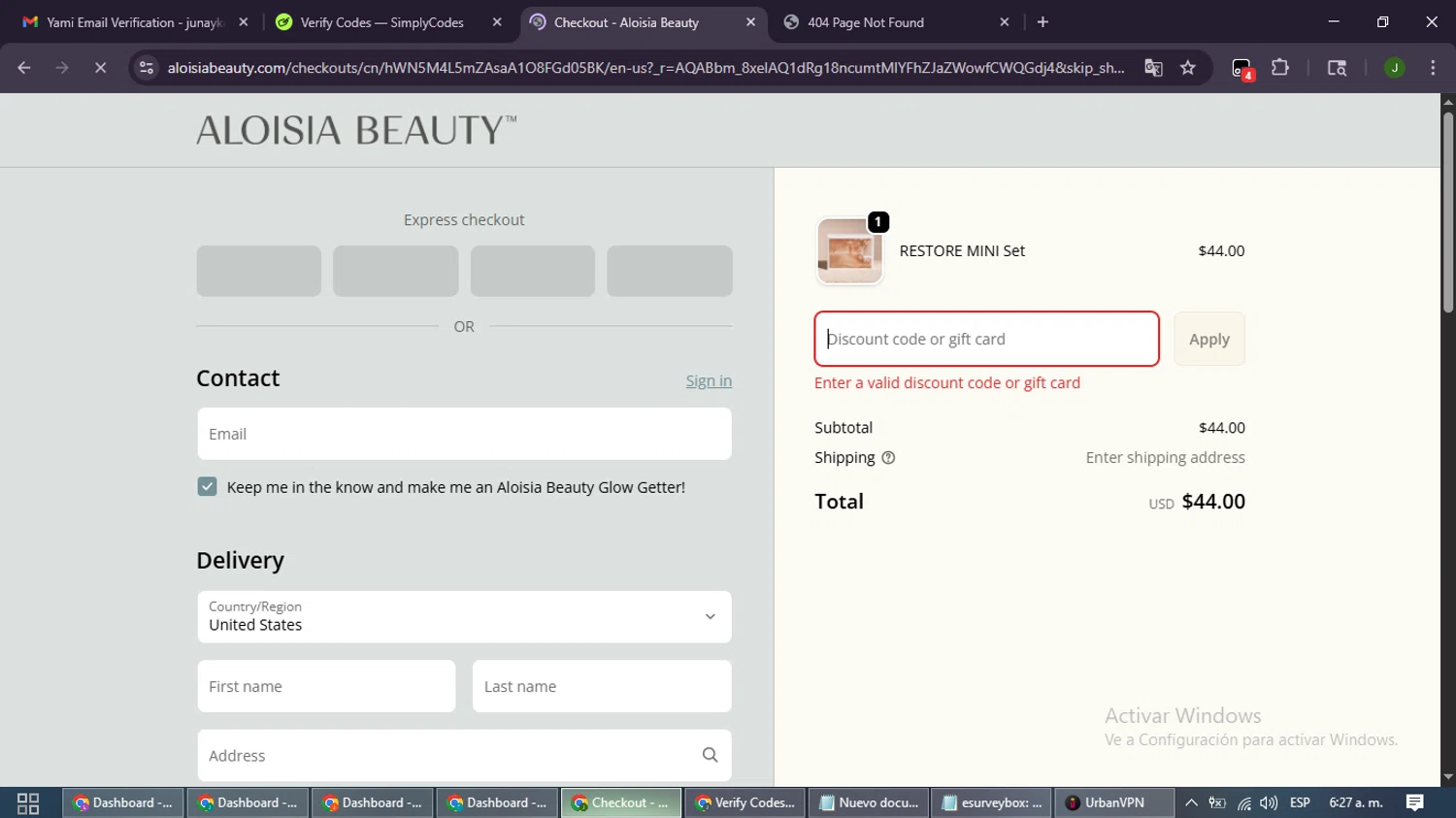The height and width of the screenshot is (818, 1456).
Task: Stop page loading with the X icon
Action: (100, 68)
